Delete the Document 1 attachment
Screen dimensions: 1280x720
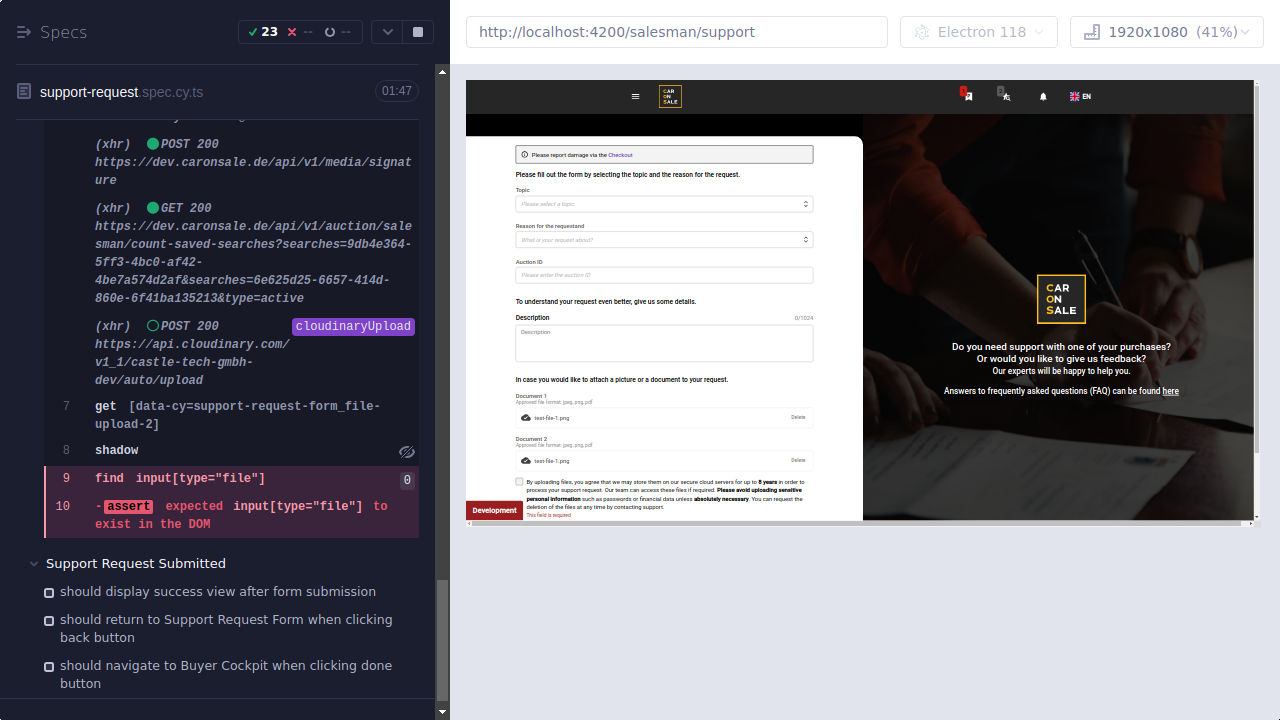798,417
